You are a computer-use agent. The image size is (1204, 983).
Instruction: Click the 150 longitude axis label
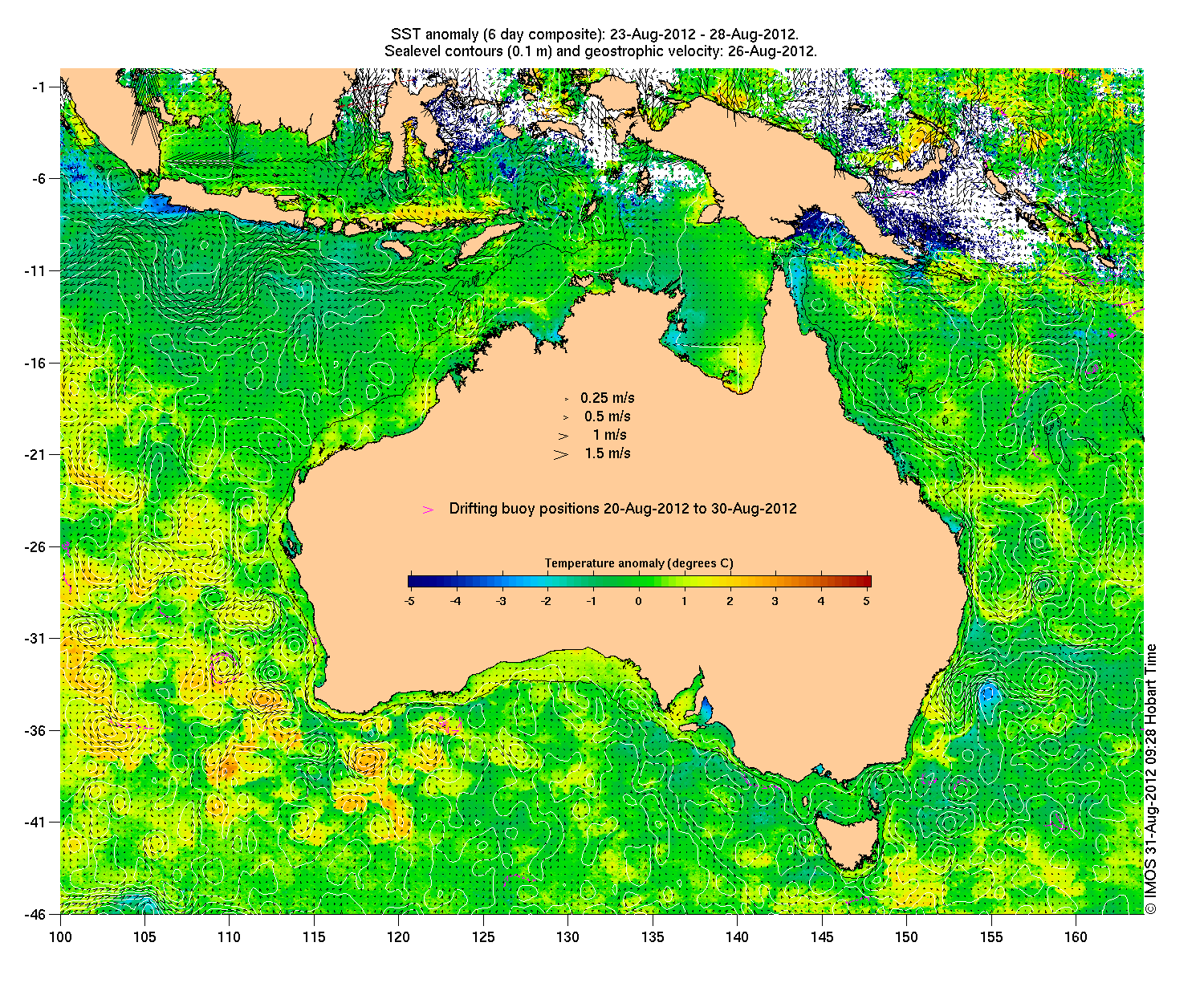tap(906, 937)
